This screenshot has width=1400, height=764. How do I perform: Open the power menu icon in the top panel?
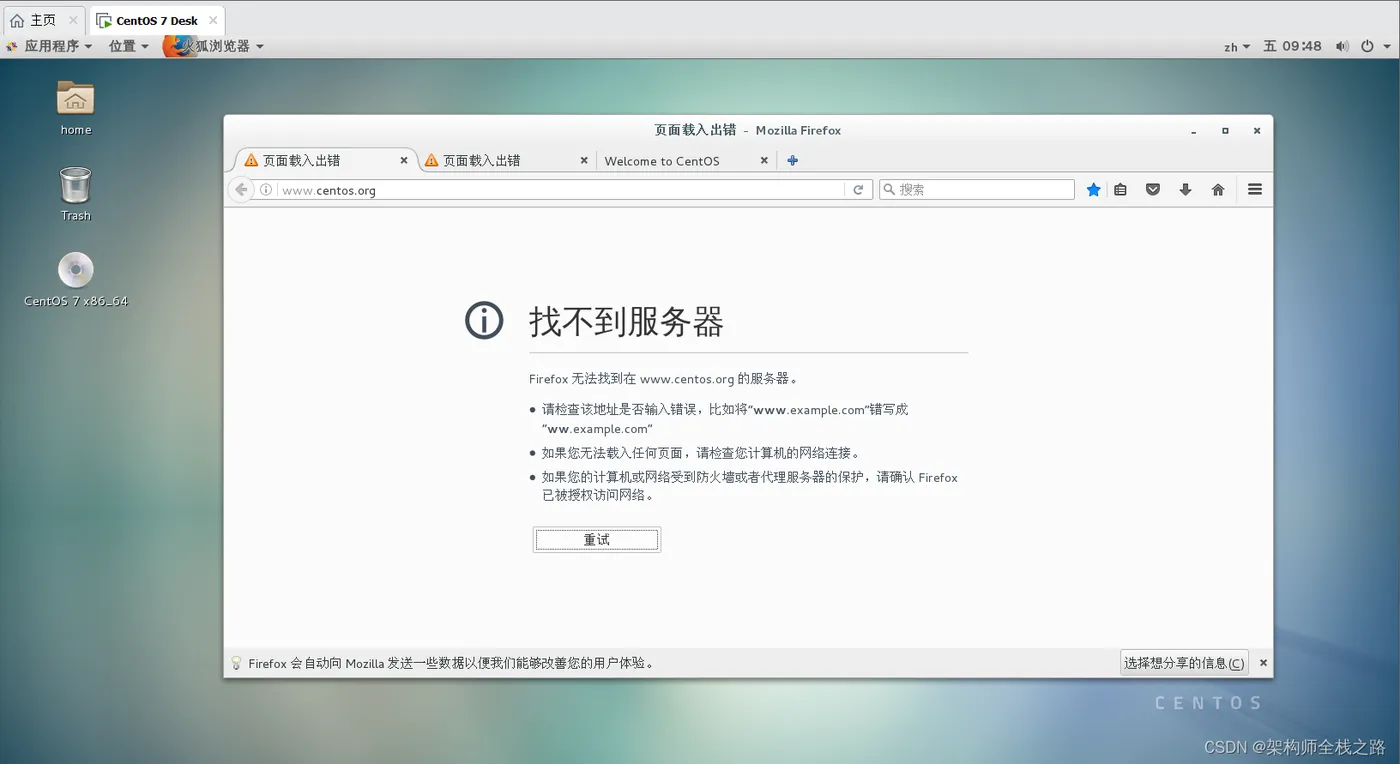[1367, 46]
